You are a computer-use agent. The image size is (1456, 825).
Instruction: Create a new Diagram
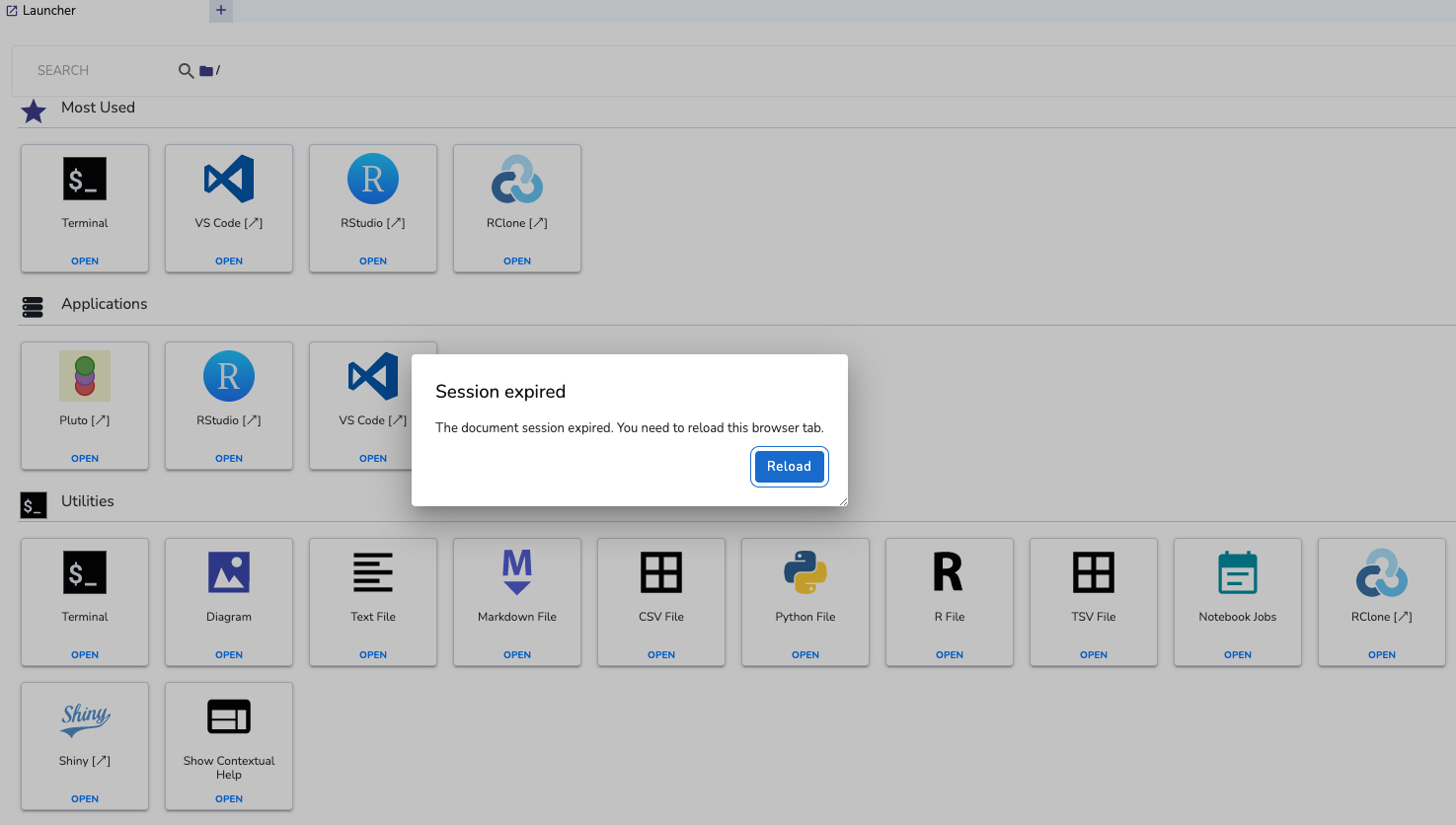point(228,572)
